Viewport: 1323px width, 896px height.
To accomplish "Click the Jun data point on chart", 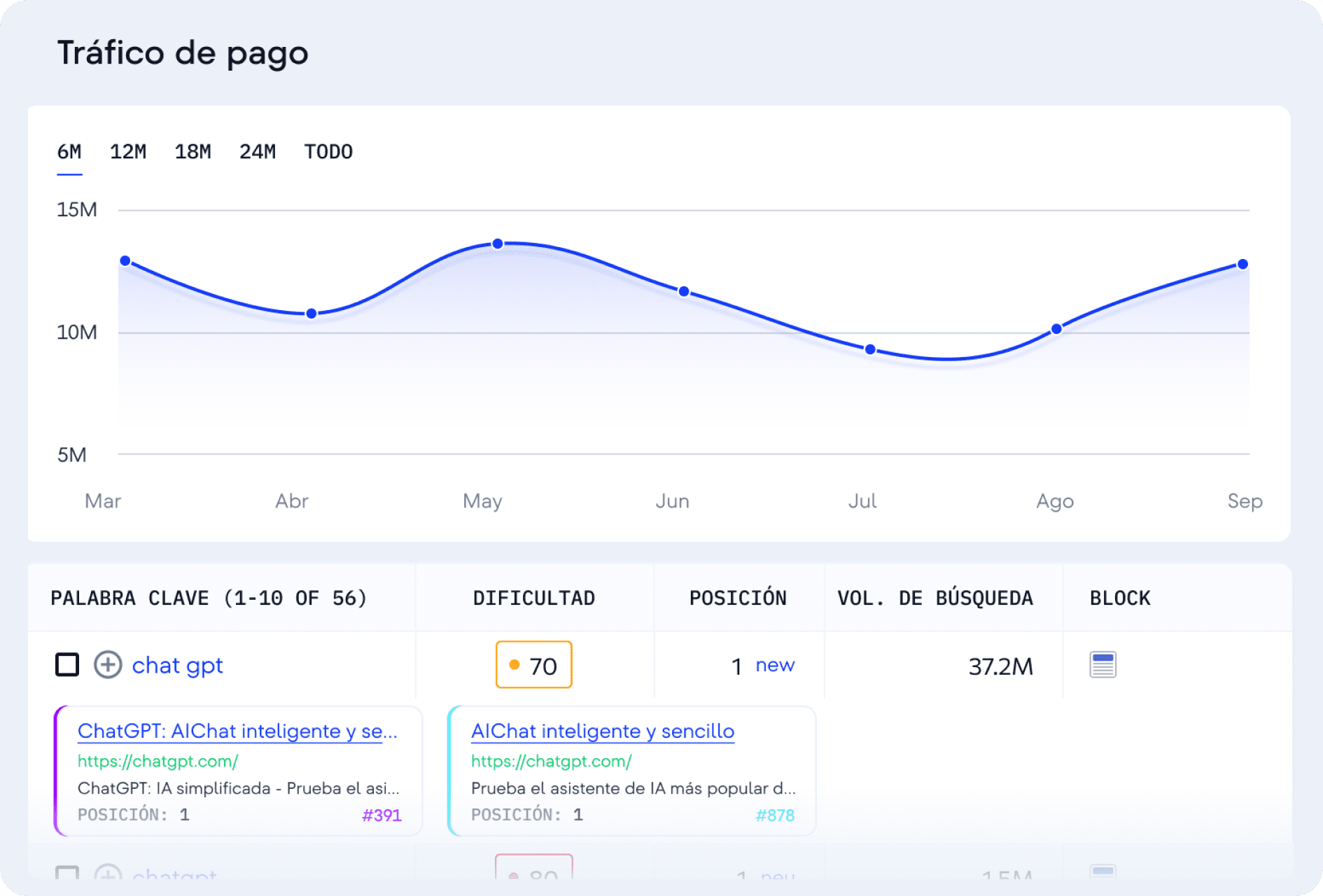I will 684,291.
